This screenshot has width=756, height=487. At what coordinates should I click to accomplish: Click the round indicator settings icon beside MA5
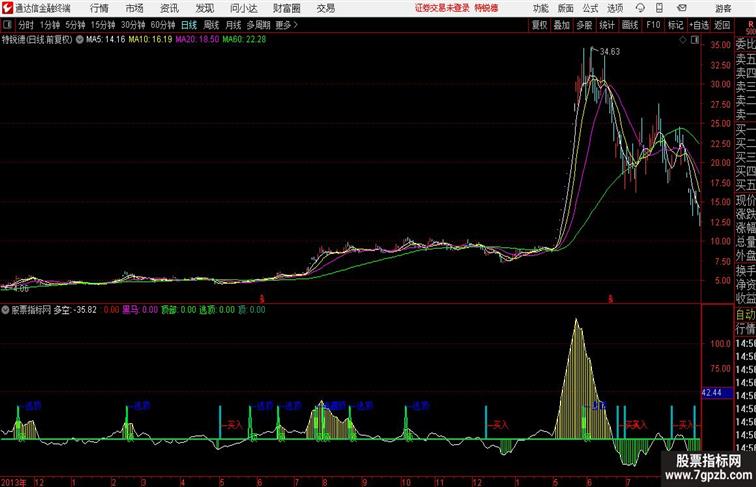(80, 40)
